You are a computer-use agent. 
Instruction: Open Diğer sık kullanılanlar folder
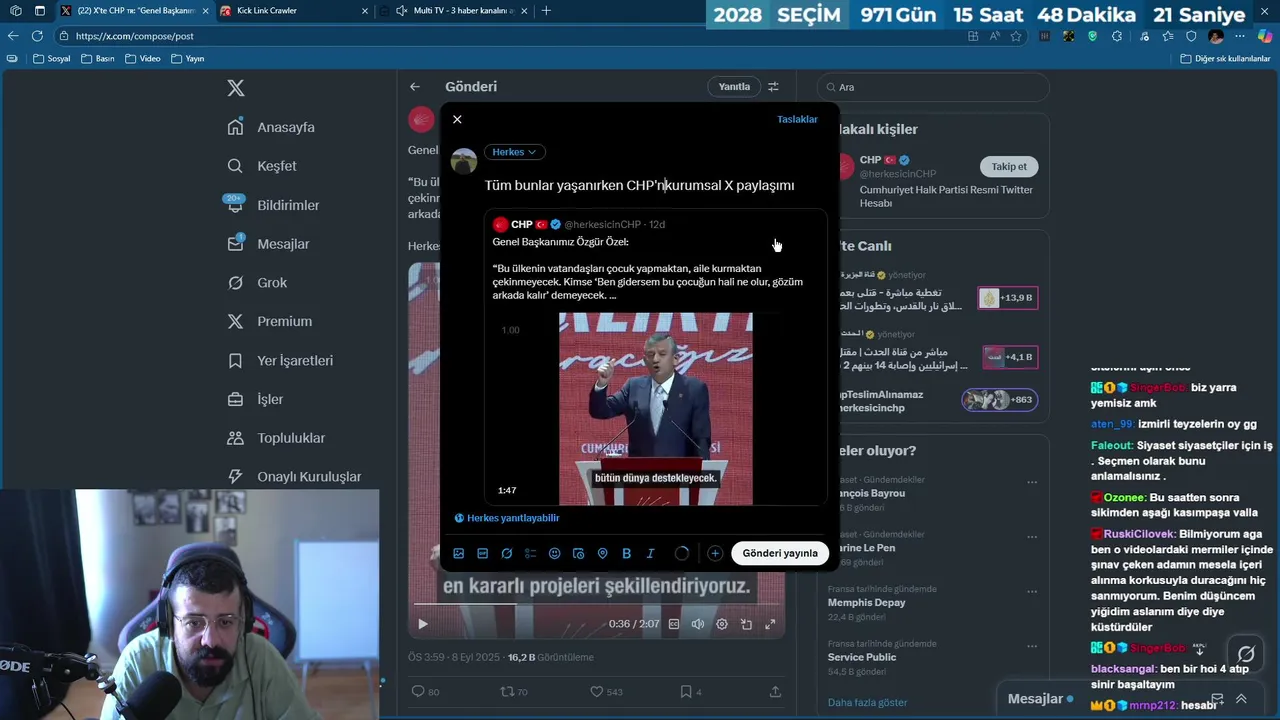pyautogui.click(x=1225, y=59)
